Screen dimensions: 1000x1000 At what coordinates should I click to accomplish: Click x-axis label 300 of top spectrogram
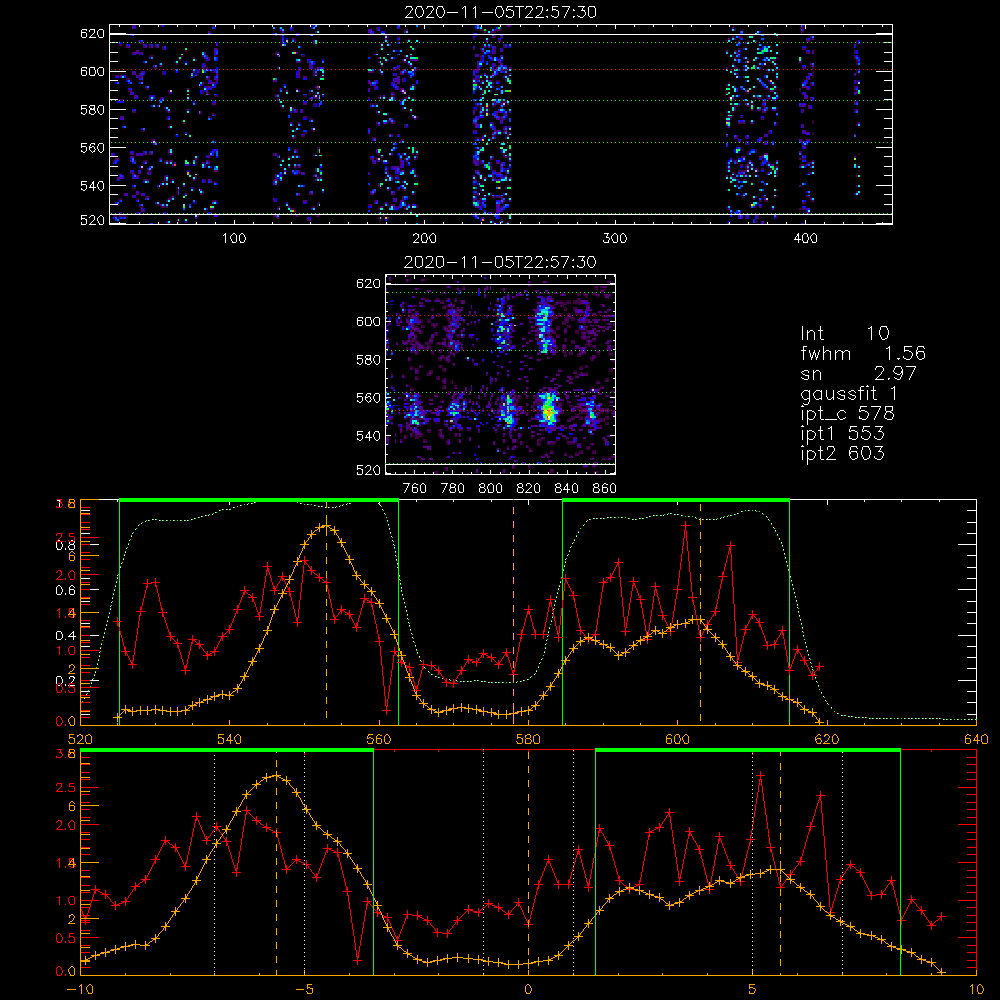tap(615, 239)
